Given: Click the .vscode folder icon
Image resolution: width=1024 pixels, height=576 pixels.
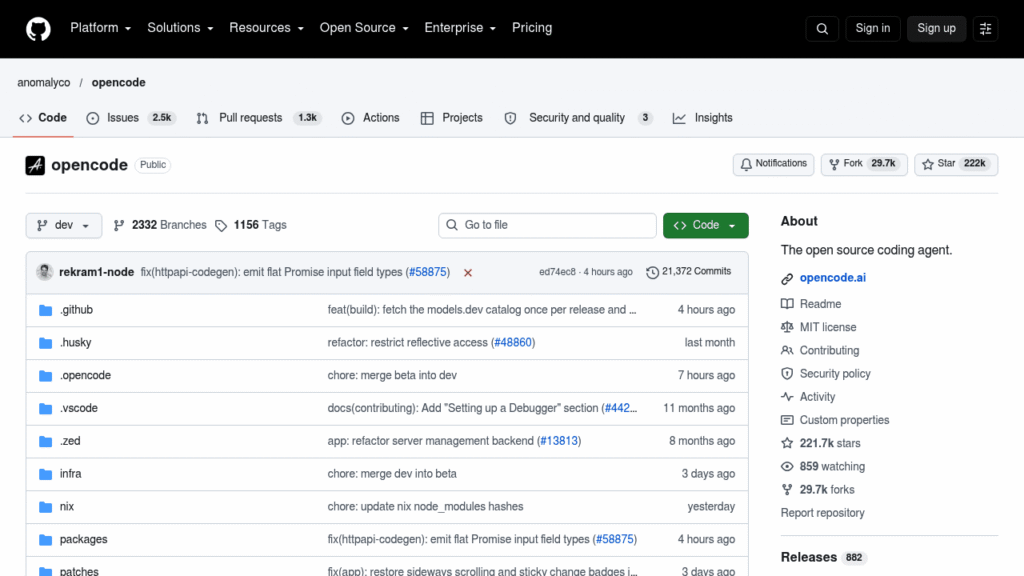Looking at the screenshot, I should coord(45,409).
